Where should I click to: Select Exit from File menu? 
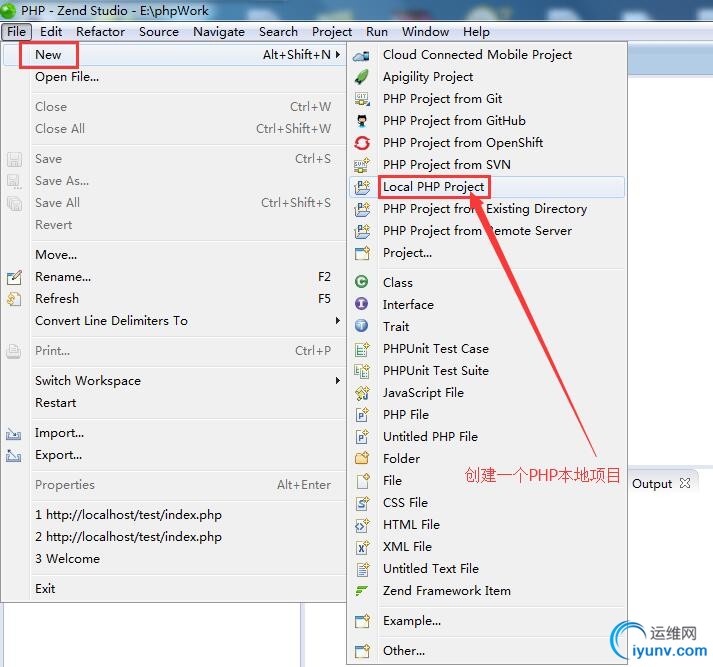tap(174, 589)
